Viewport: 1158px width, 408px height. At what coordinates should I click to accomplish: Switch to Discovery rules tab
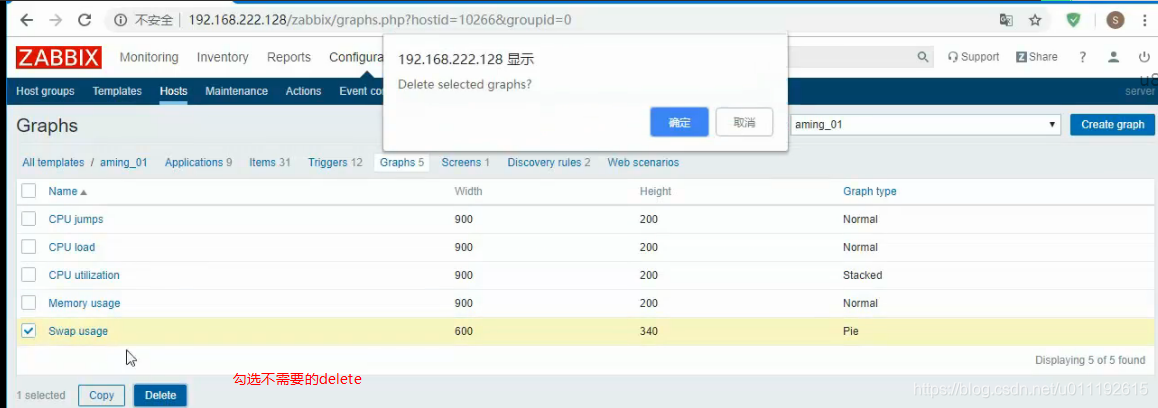544,163
